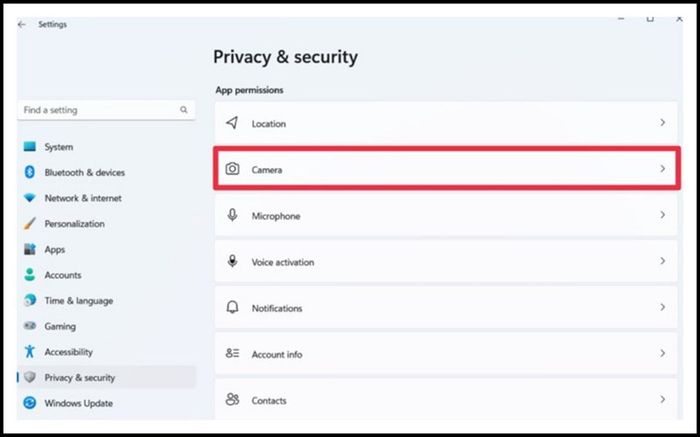
Task: Click the Camera icon in App permissions
Action: click(x=232, y=169)
